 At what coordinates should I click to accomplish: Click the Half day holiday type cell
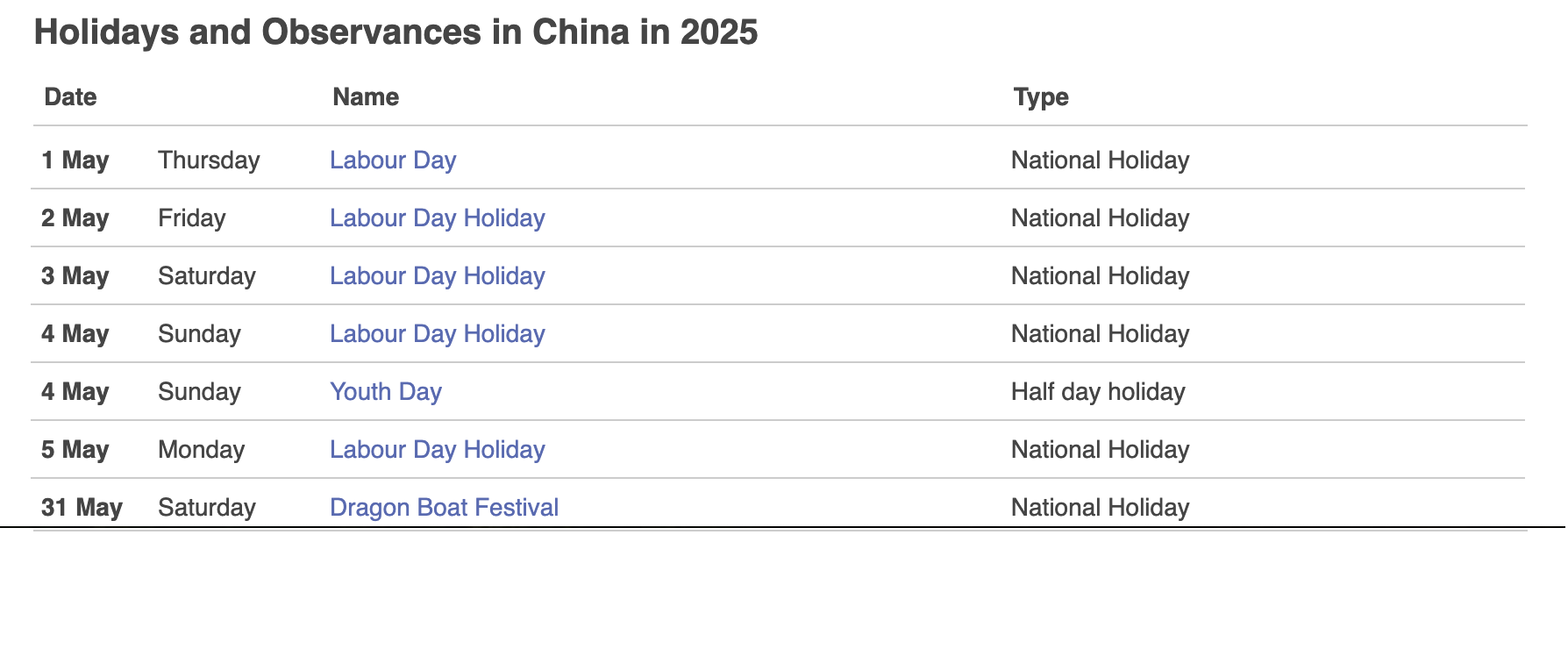1098,391
